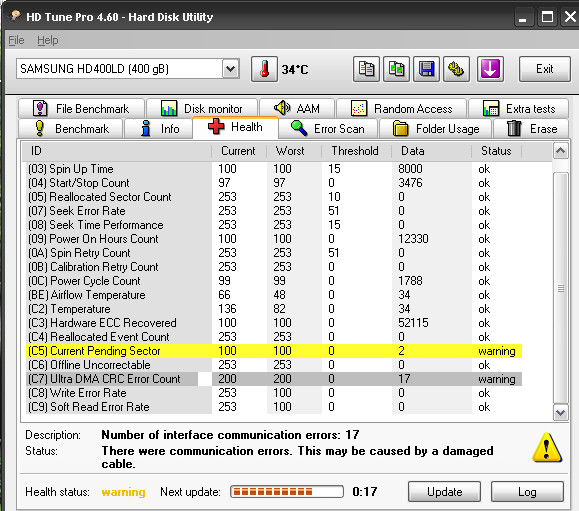Click the purple down-arrow icon

(x=490, y=69)
